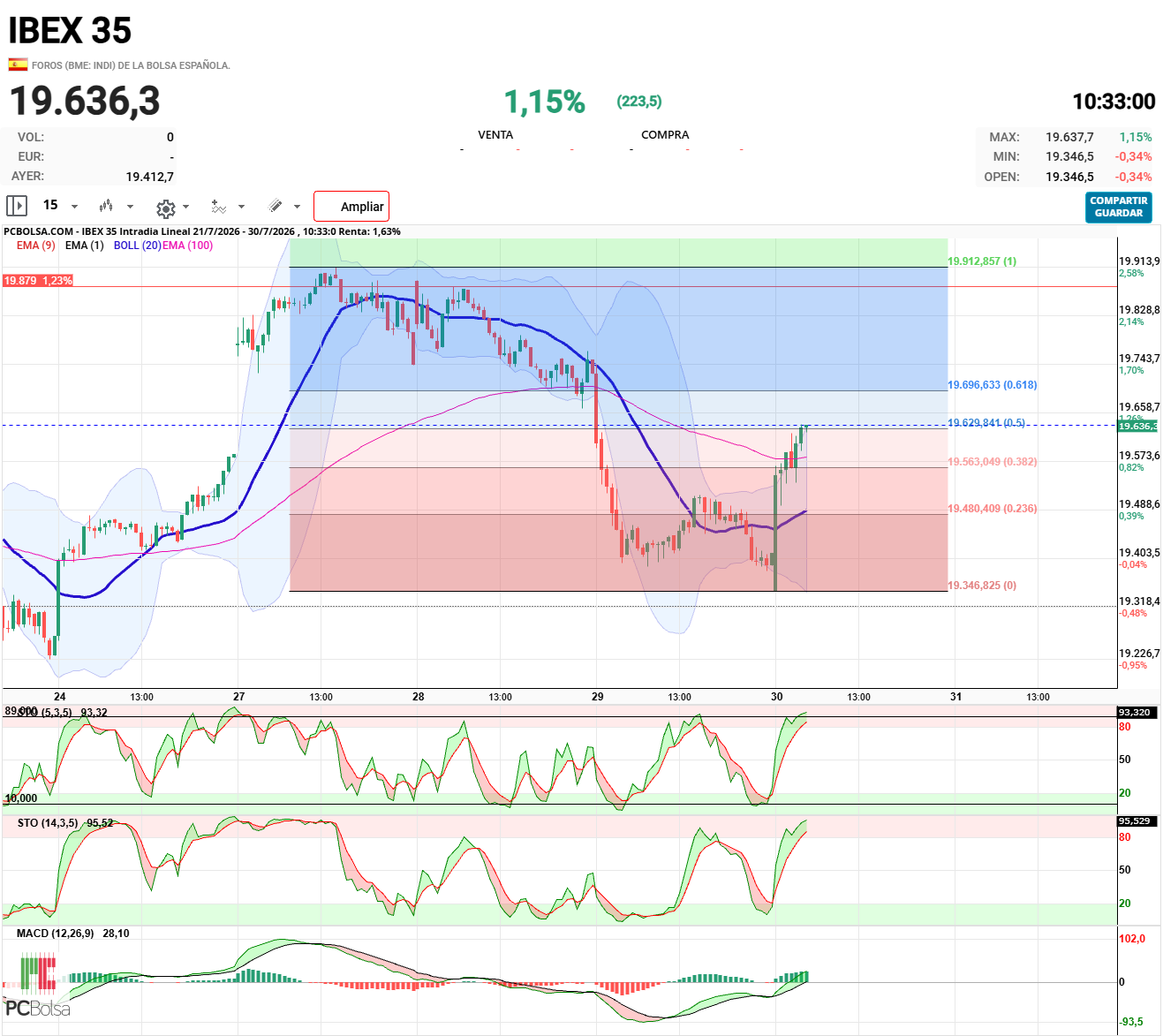Click the 19.226,7 price axis label
Image resolution: width=1163 pixels, height=1036 pixels.
[1139, 654]
